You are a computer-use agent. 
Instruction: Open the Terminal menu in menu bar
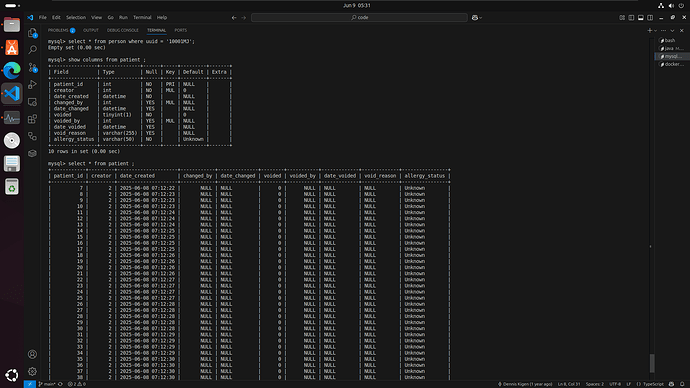[x=142, y=18]
